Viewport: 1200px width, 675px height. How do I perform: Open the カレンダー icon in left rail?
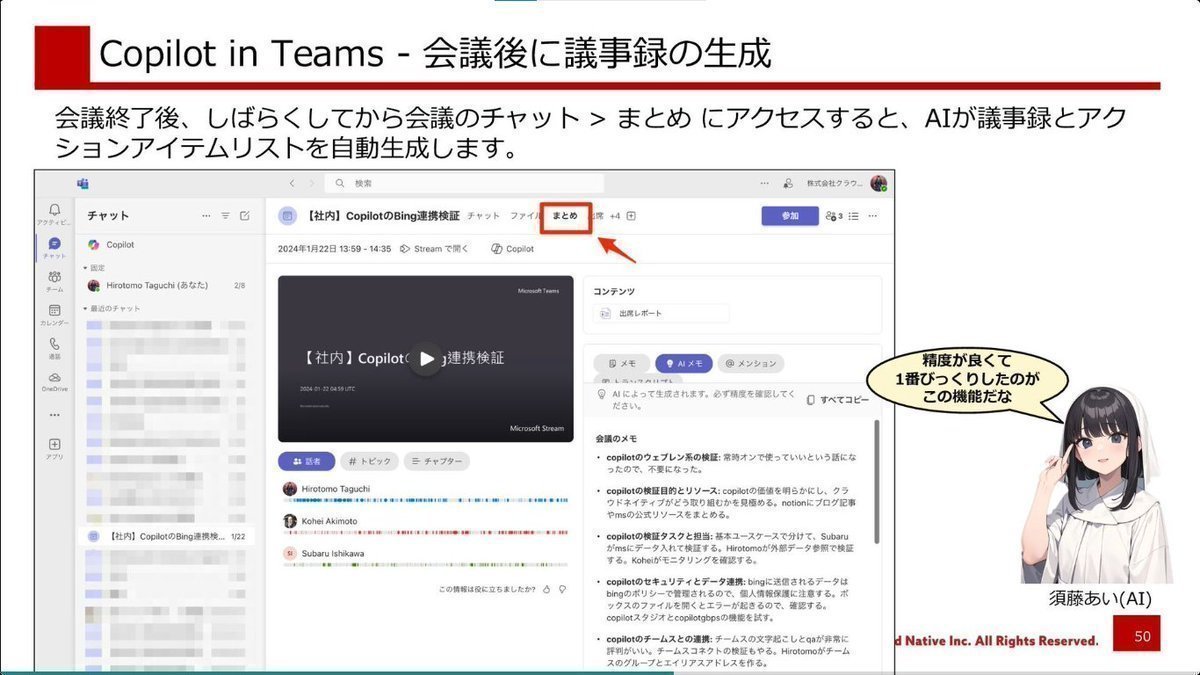point(54,315)
